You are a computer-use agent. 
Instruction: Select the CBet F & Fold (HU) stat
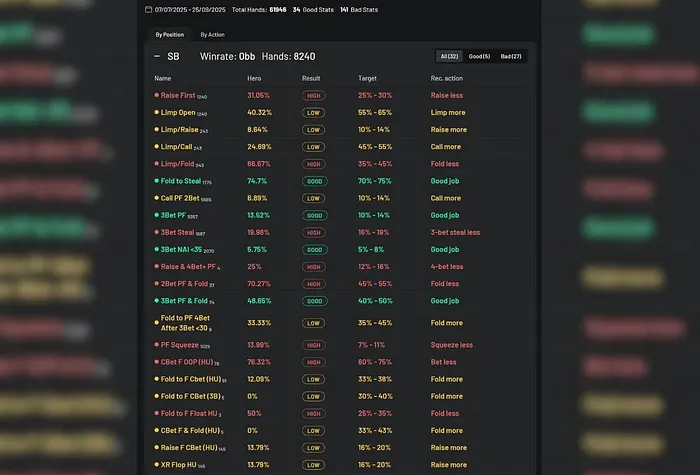[x=190, y=430]
